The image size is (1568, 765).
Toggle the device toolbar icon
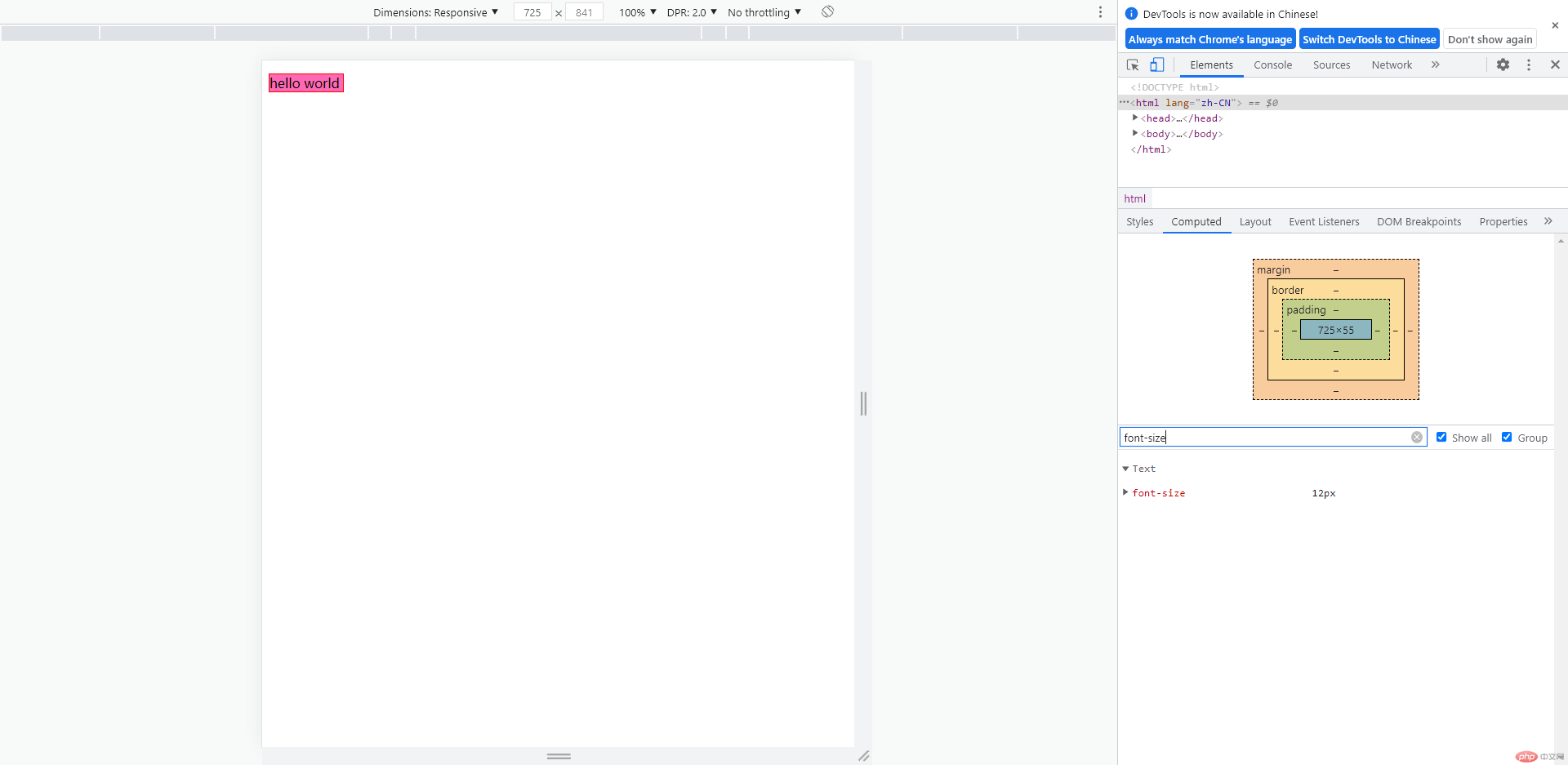(1157, 64)
